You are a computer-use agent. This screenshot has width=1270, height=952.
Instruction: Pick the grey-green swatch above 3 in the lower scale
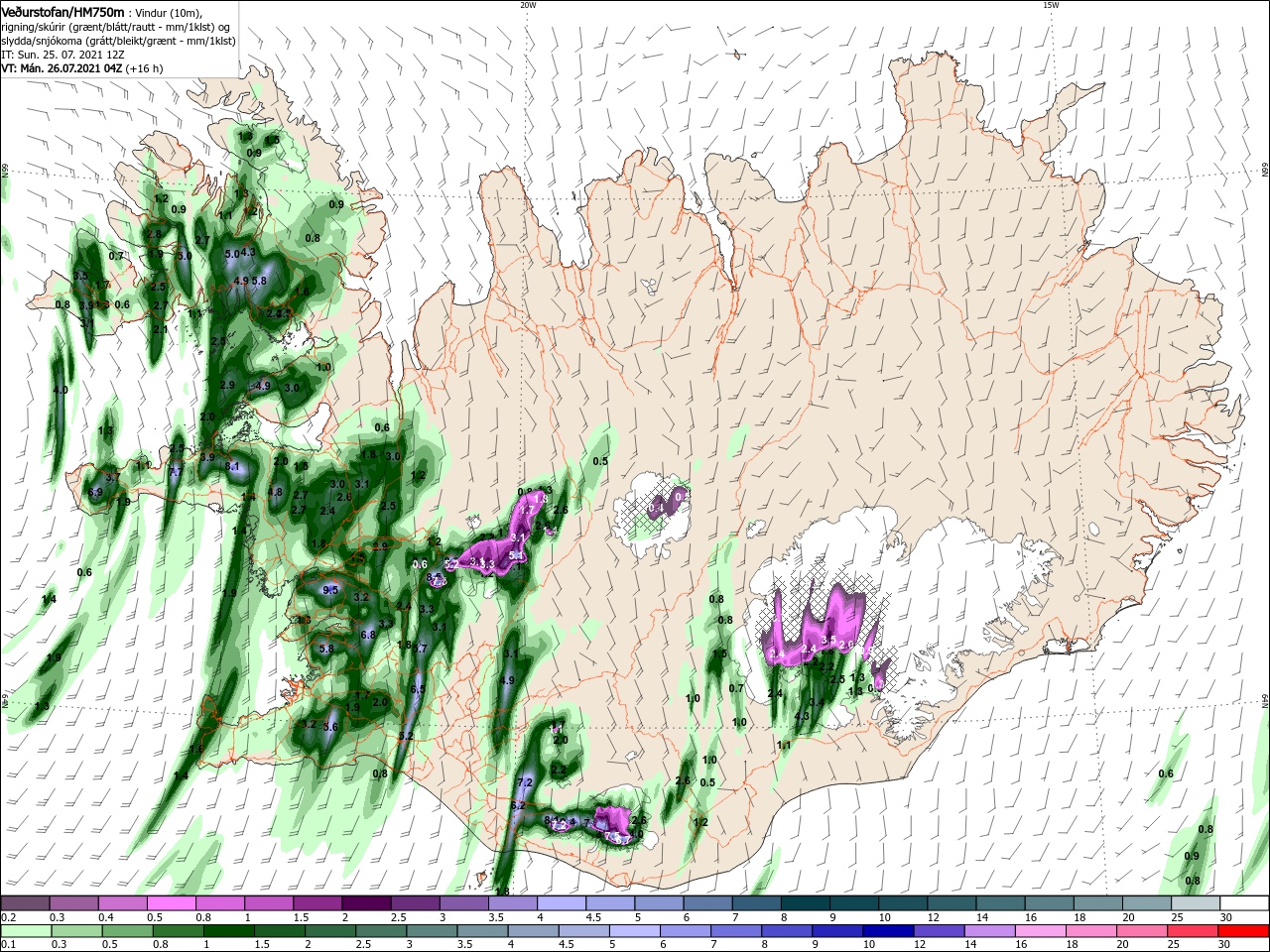[430, 931]
